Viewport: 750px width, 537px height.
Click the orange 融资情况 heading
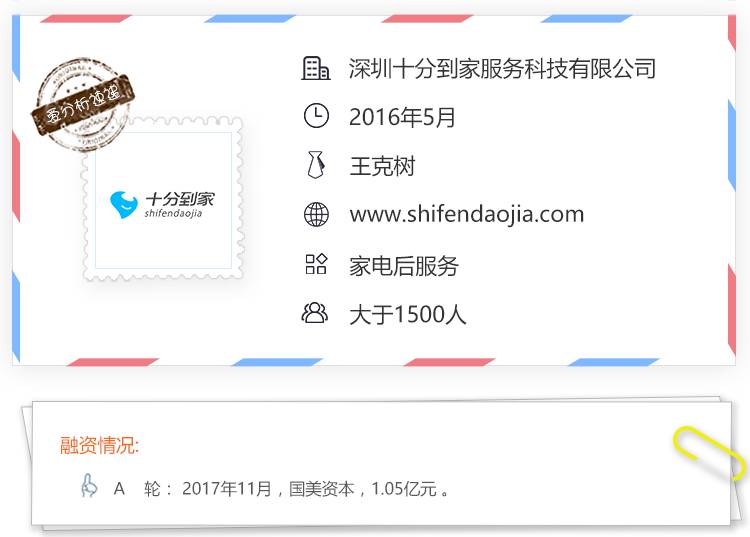[x=99, y=445]
